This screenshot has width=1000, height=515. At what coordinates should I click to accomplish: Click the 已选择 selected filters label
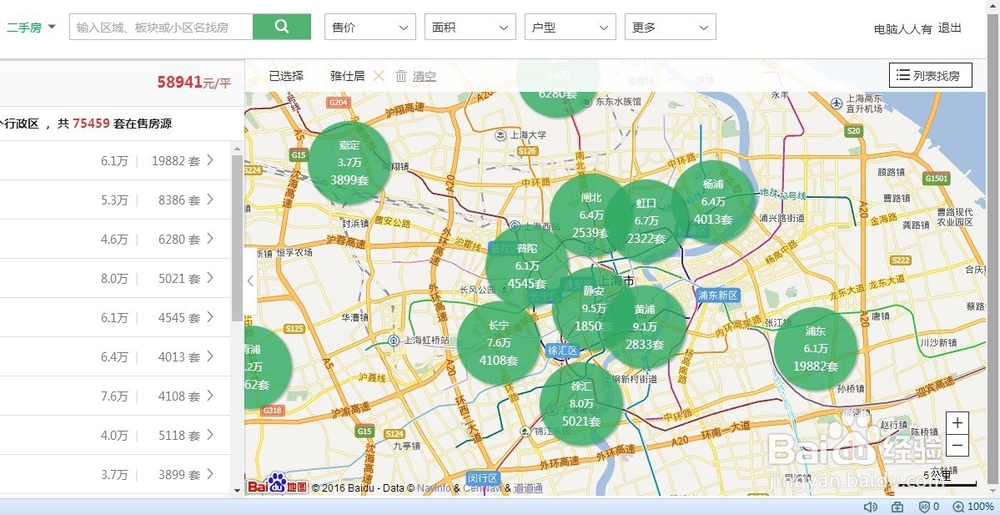pyautogui.click(x=286, y=76)
